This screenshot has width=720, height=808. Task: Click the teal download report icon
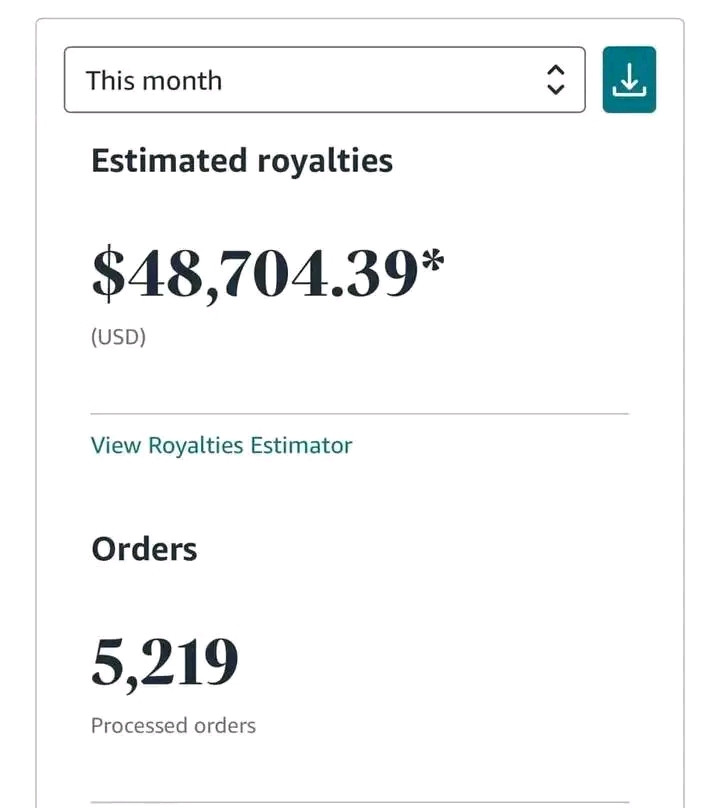pos(629,80)
